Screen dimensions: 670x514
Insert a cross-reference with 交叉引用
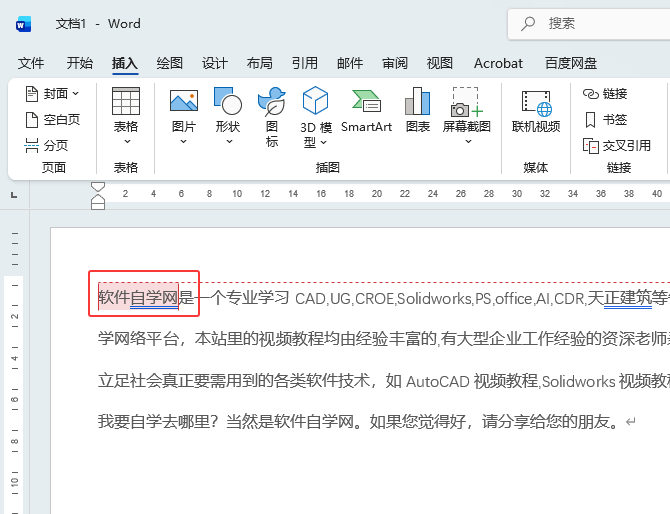tap(617, 146)
